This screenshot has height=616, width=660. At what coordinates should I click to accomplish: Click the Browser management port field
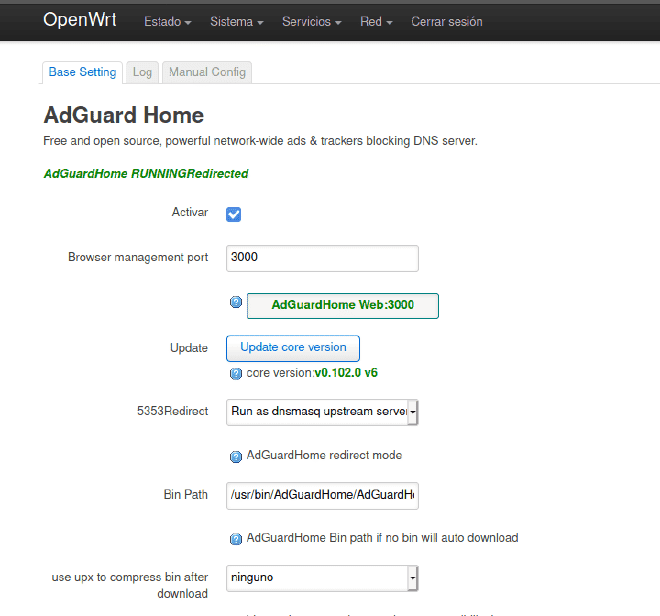point(322,258)
